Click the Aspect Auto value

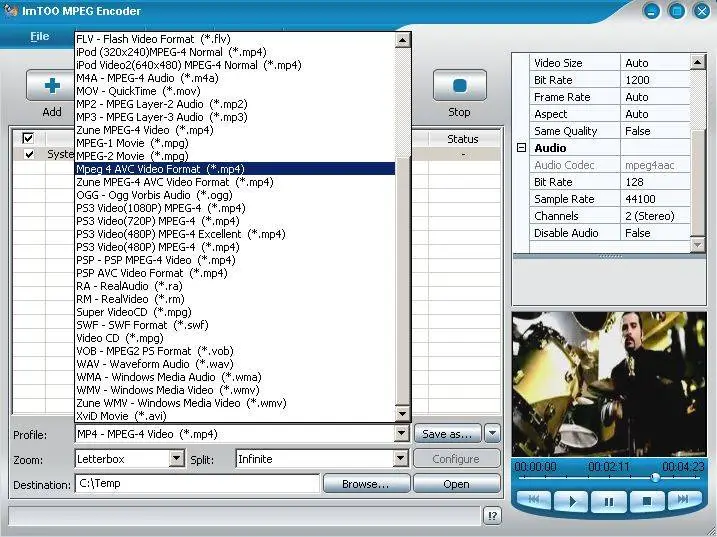point(655,114)
